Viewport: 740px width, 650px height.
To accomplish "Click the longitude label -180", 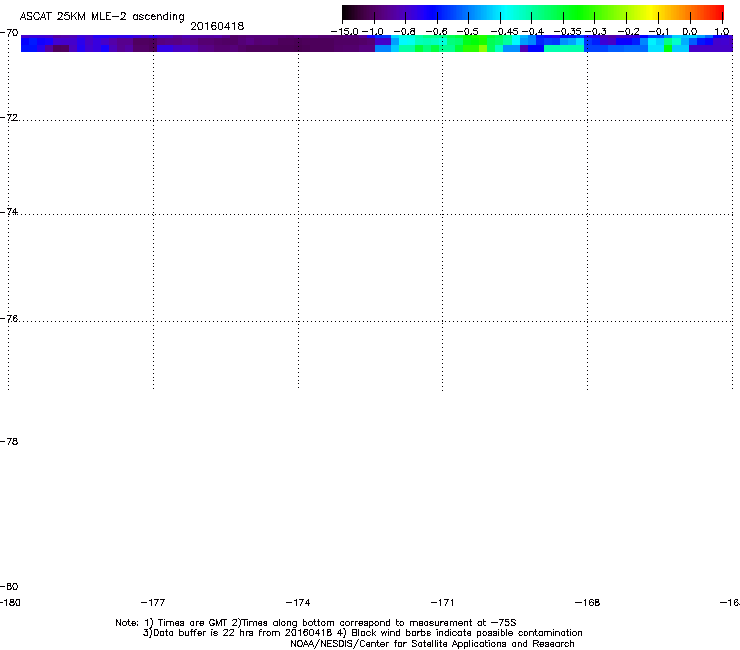I will pos(10,602).
